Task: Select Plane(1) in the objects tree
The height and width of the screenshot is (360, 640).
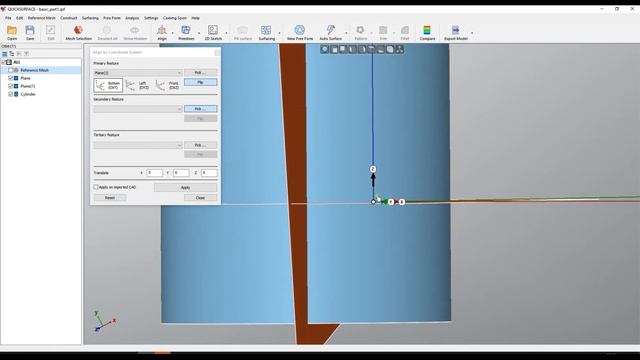Action: (x=27, y=86)
